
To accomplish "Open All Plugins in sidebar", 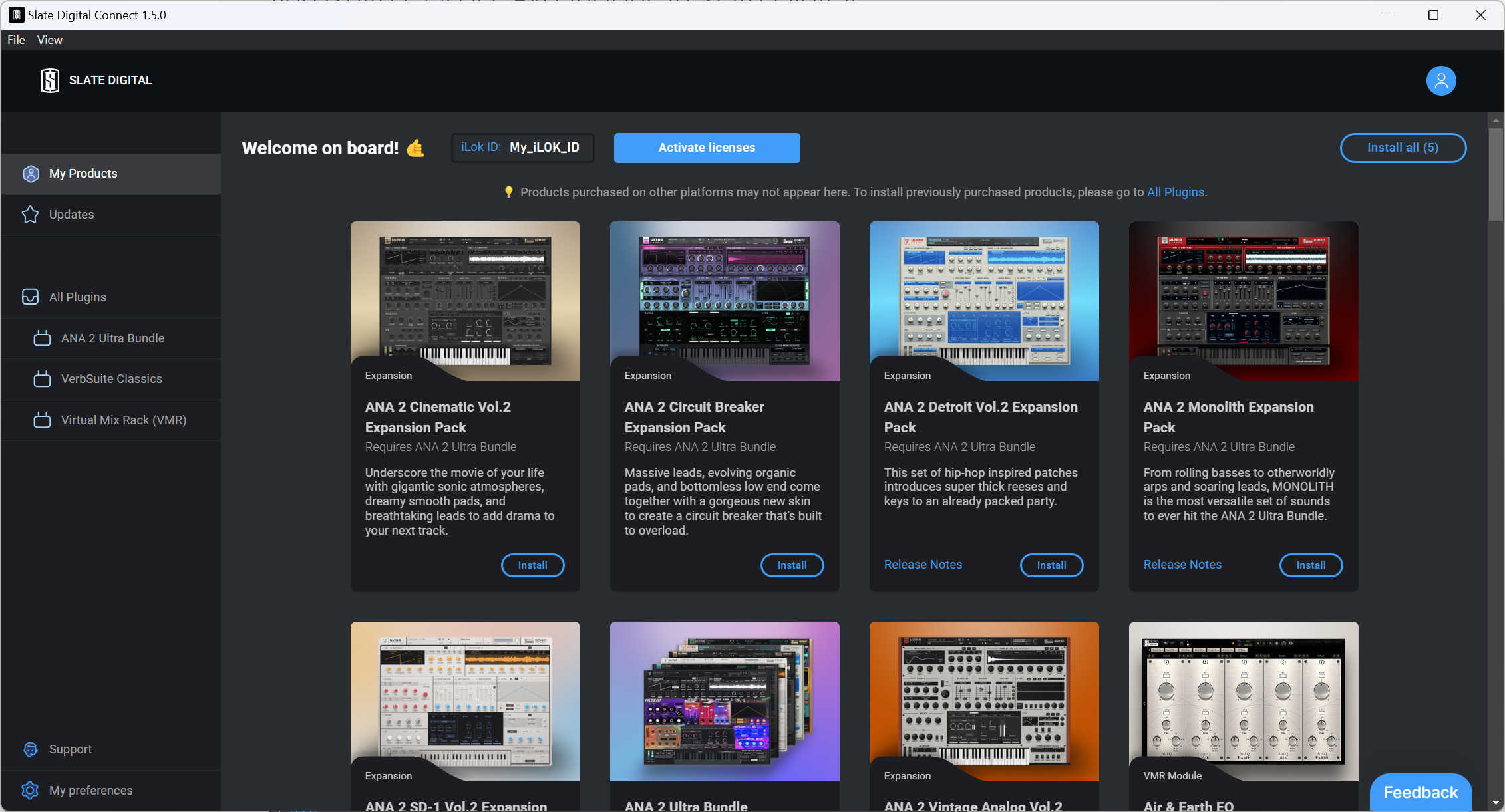I will [x=111, y=297].
